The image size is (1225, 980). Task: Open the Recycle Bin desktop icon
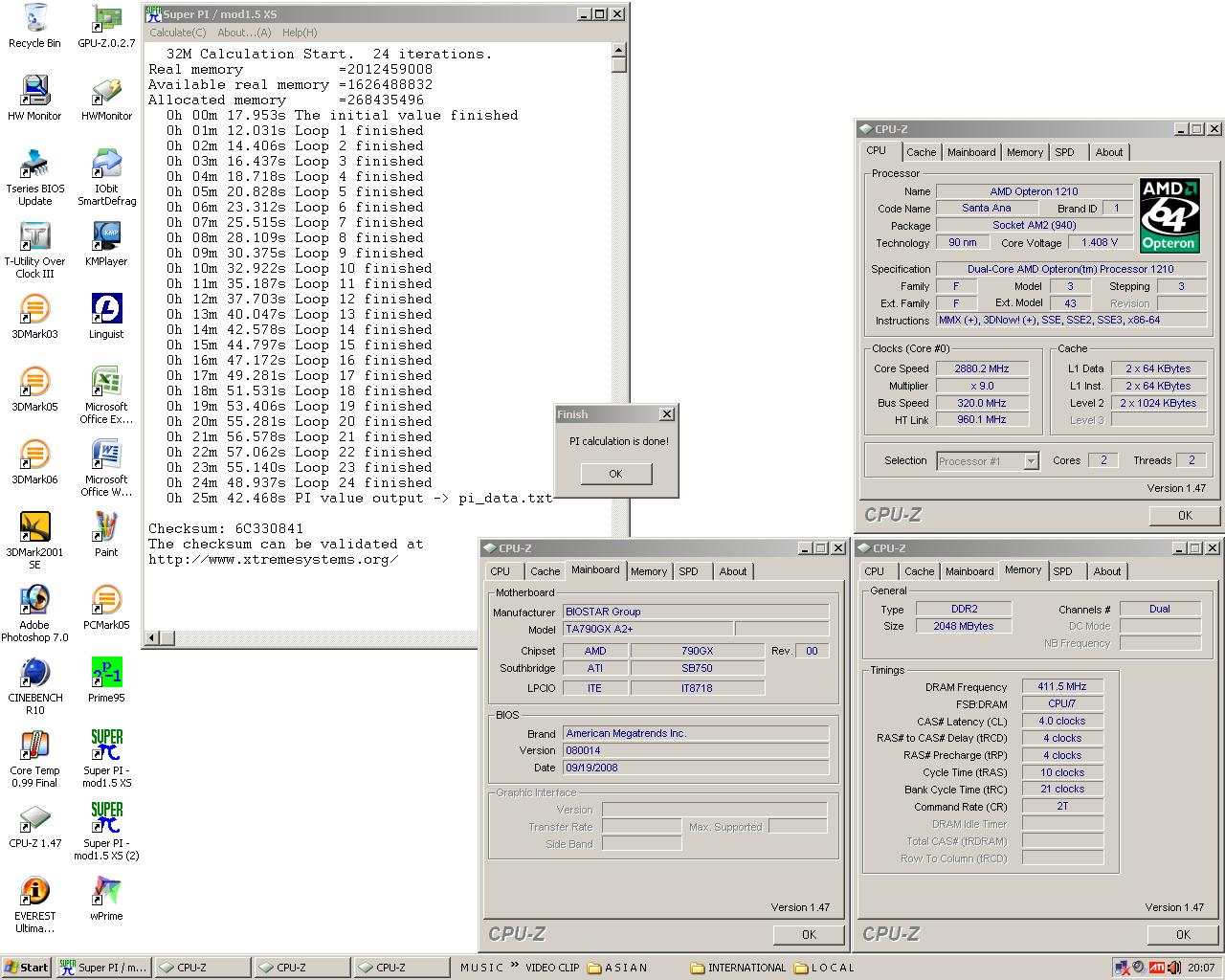[34, 26]
